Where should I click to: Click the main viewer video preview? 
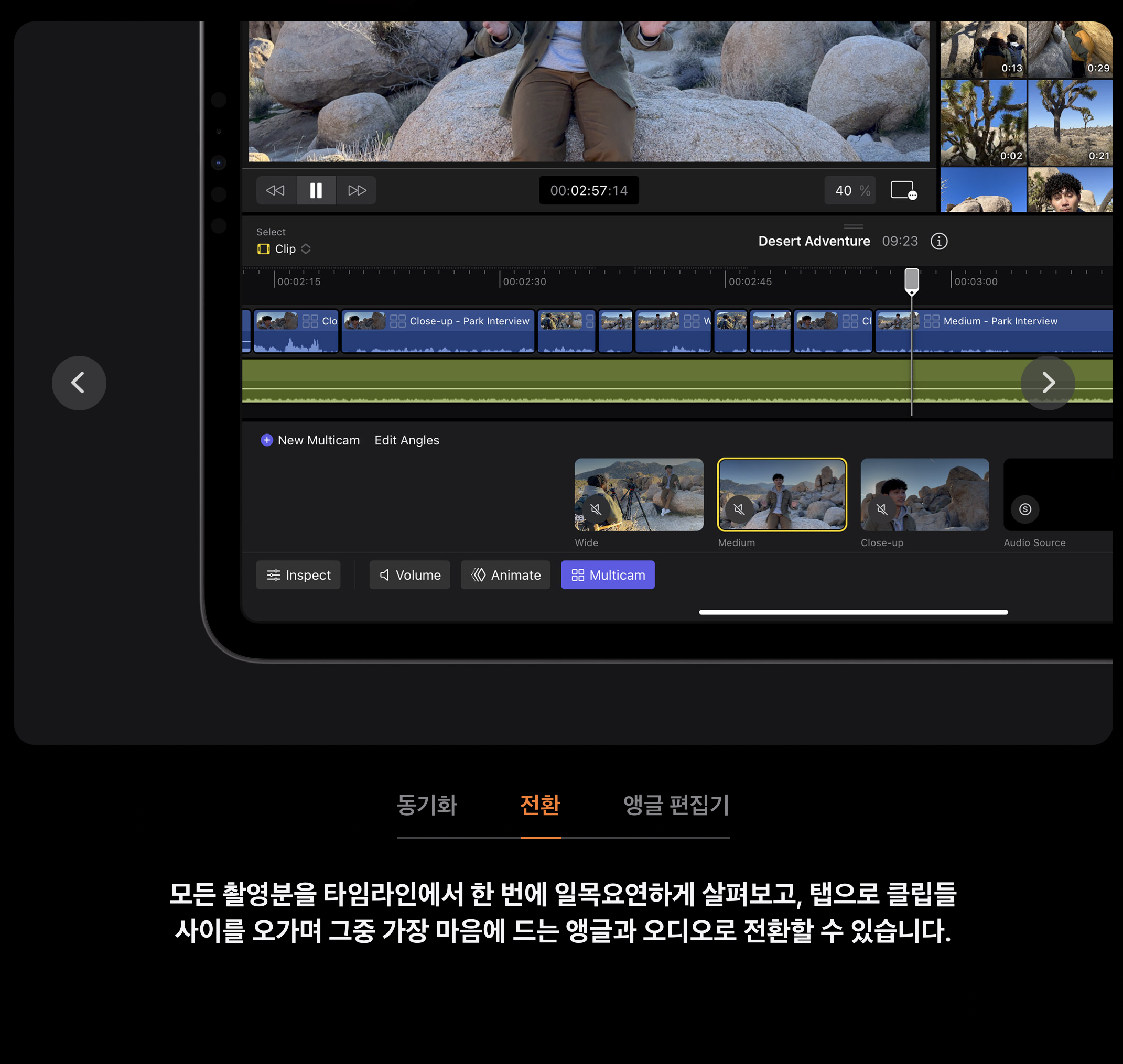coord(589,91)
